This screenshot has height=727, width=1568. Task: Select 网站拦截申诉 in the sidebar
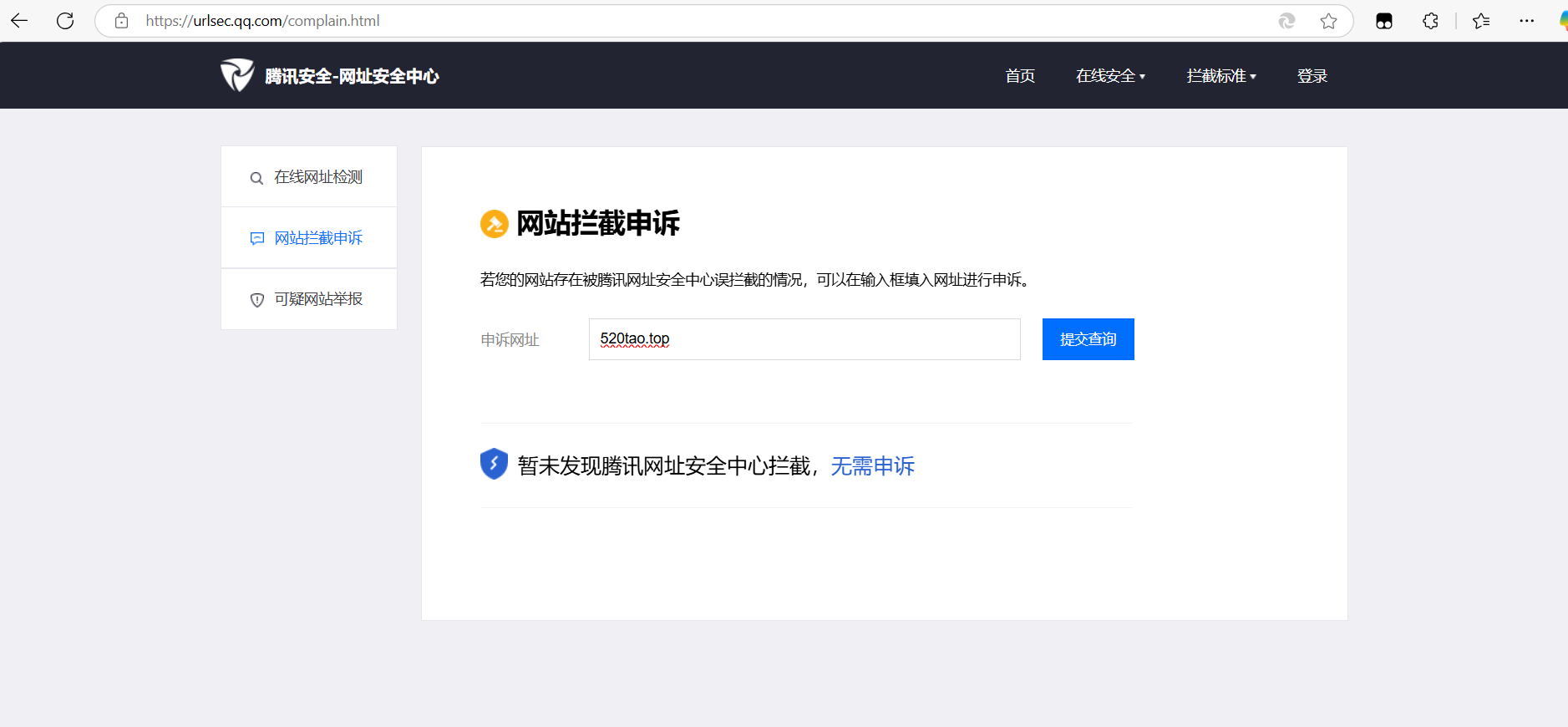[x=309, y=238]
